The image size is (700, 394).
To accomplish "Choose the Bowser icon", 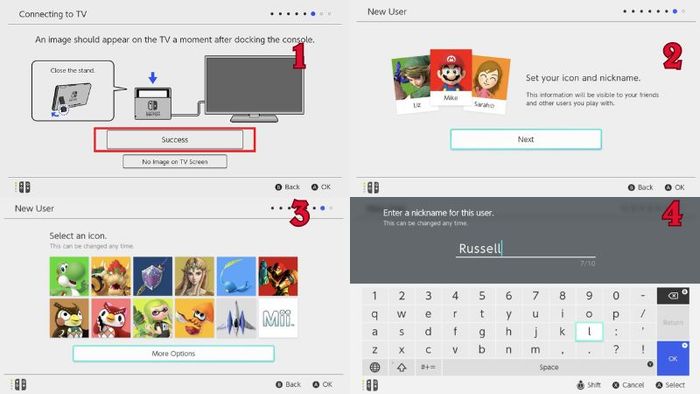I will click(x=111, y=276).
